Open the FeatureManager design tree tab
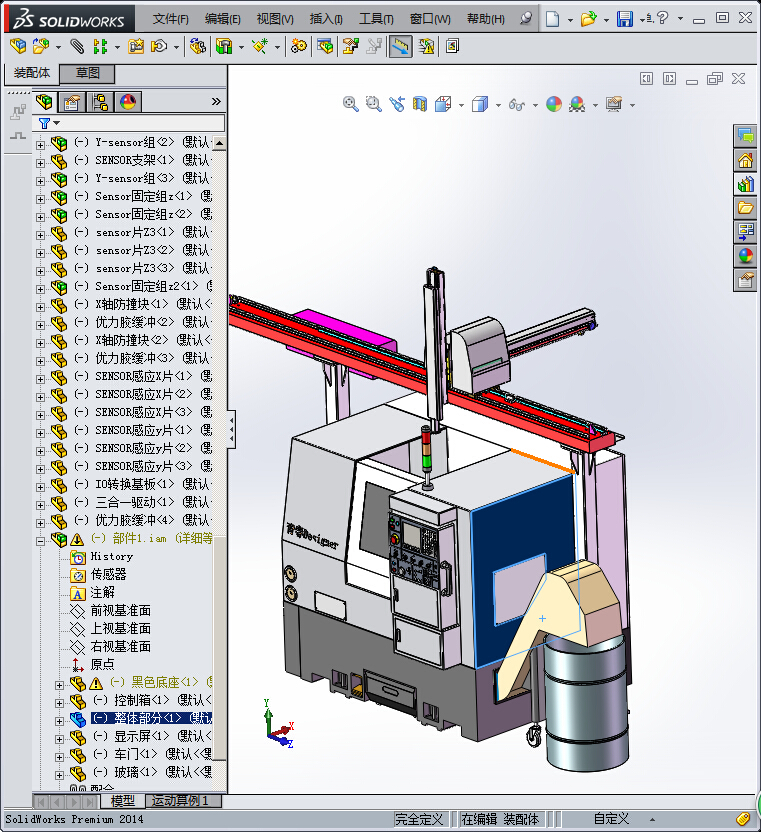The image size is (761, 832). [45, 101]
